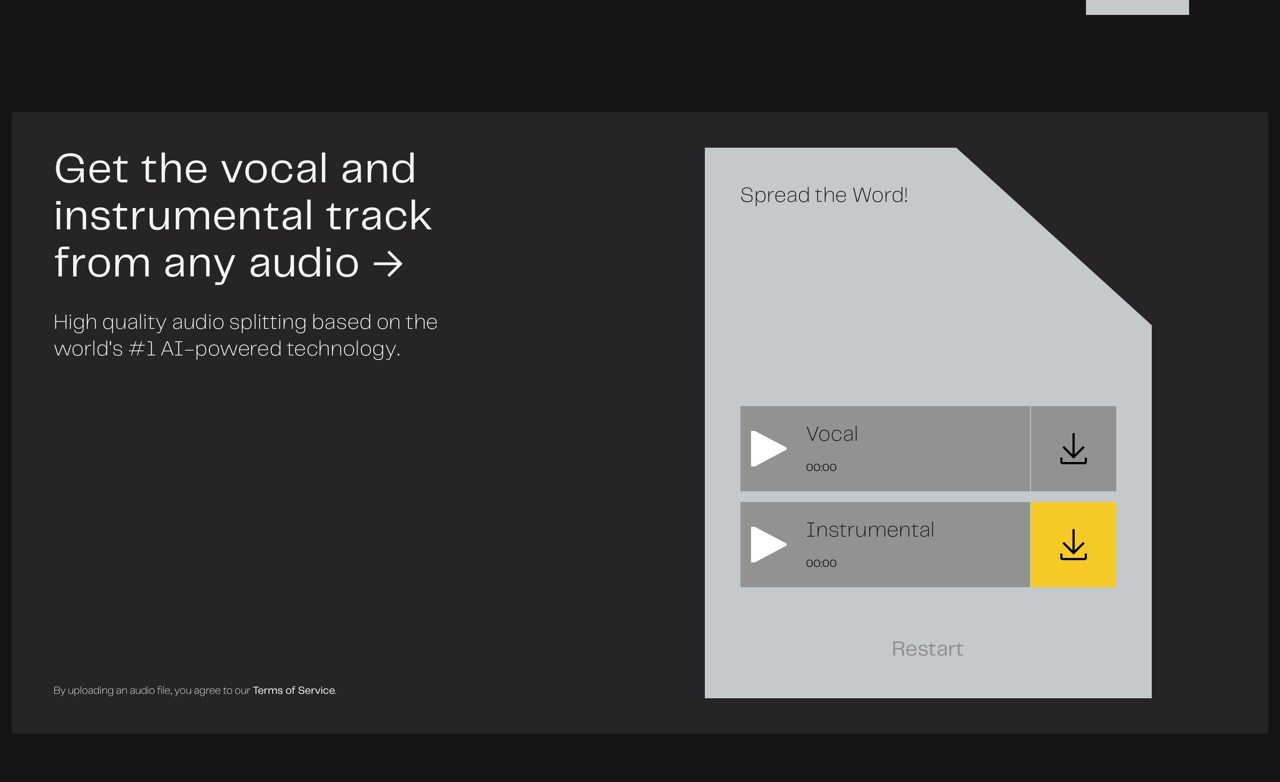Open the Terms of Service link

pyautogui.click(x=294, y=690)
